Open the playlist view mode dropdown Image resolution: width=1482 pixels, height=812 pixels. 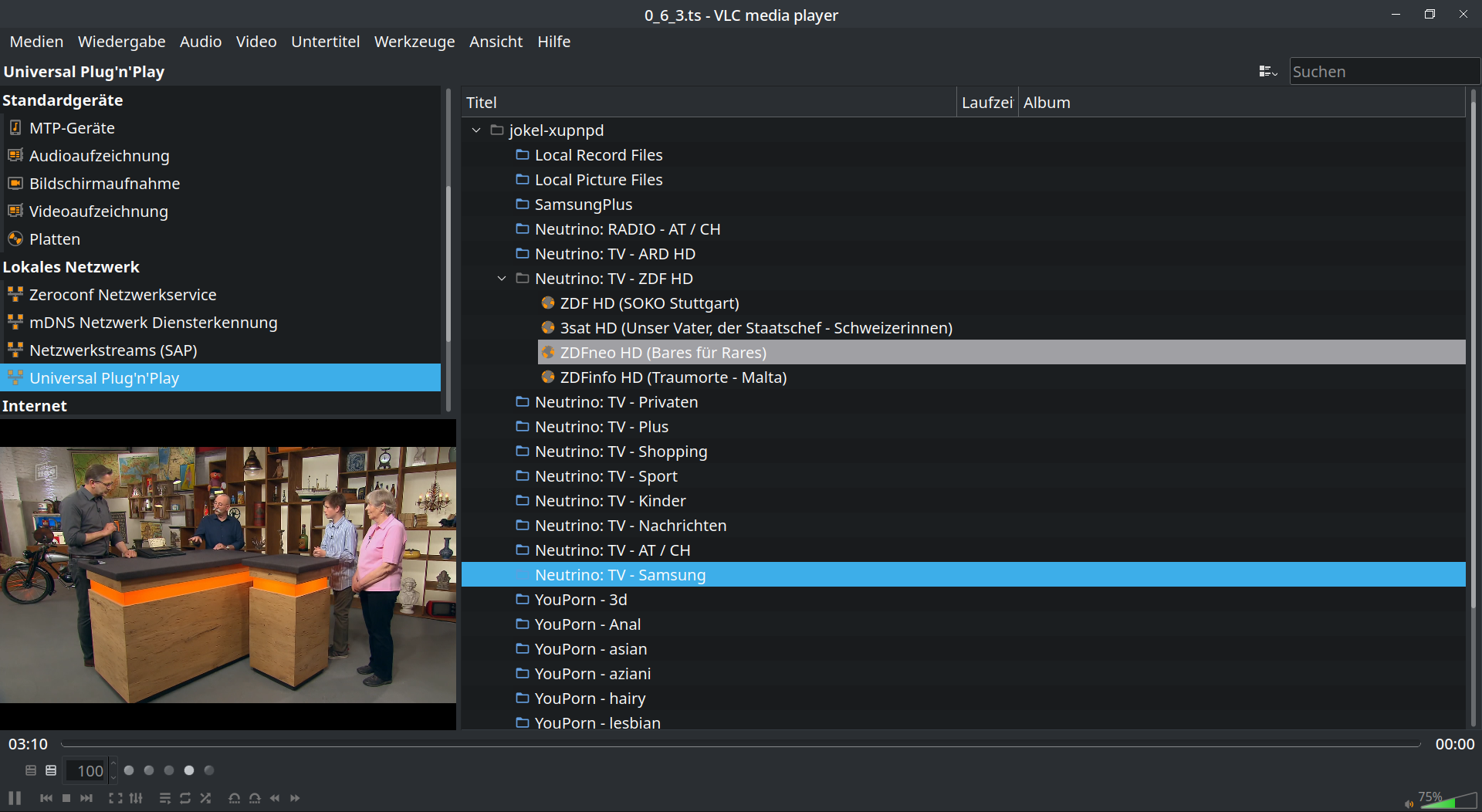tap(1267, 72)
